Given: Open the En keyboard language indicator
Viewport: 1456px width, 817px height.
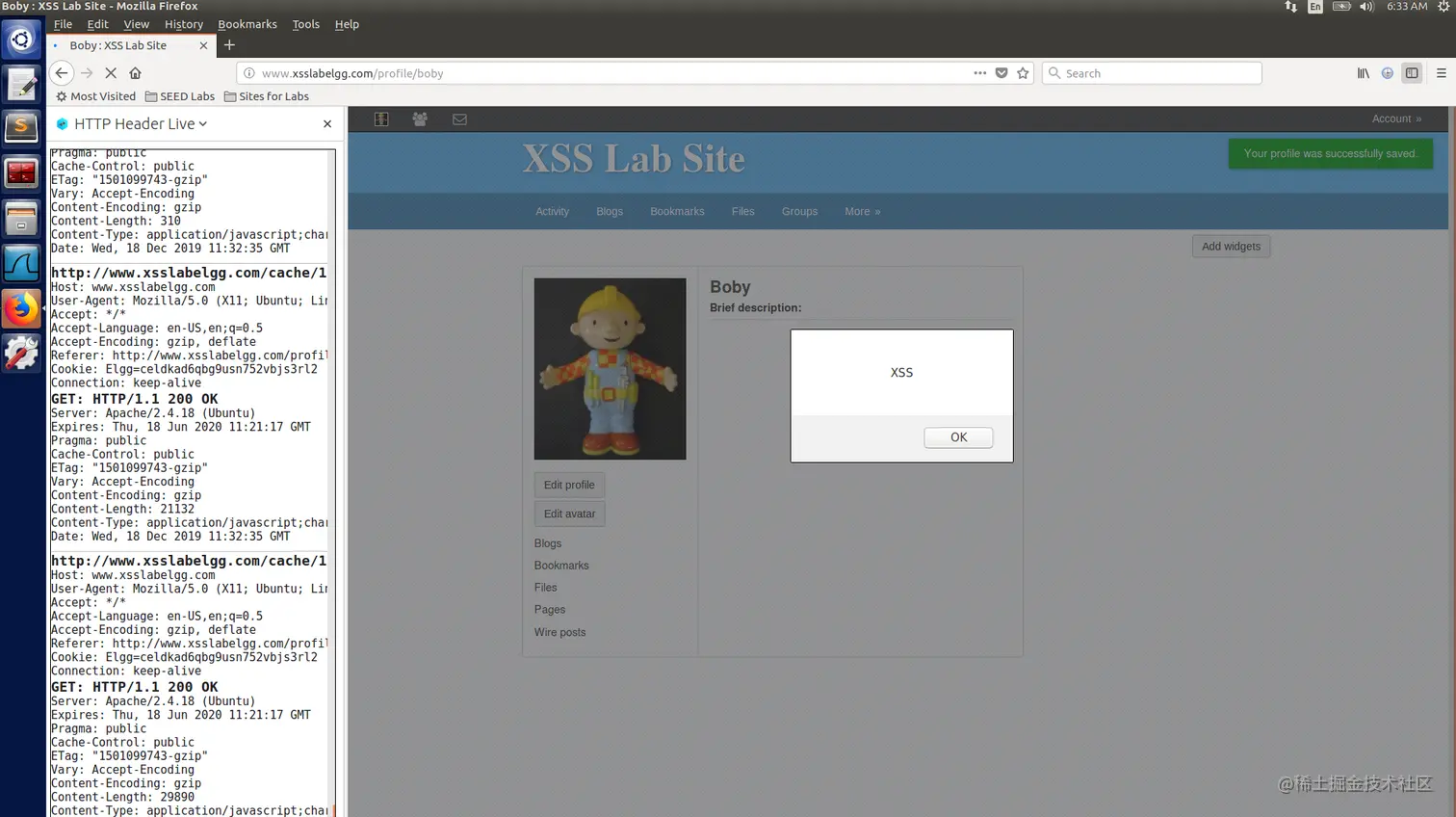Looking at the screenshot, I should tap(1315, 7).
